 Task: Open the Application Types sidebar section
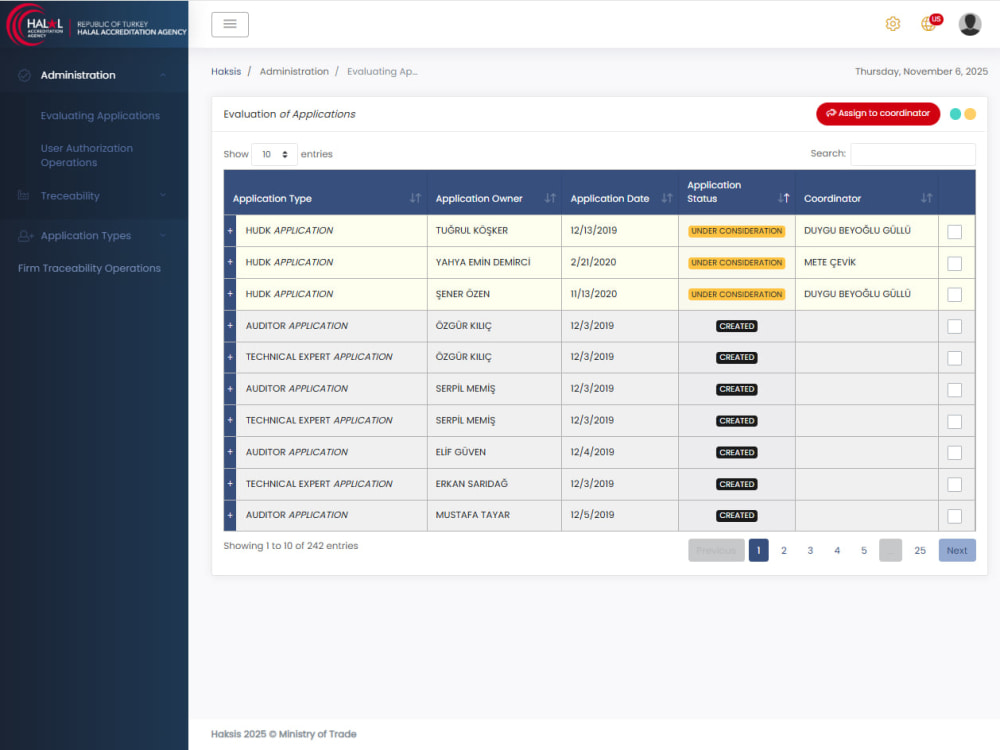click(x=85, y=235)
